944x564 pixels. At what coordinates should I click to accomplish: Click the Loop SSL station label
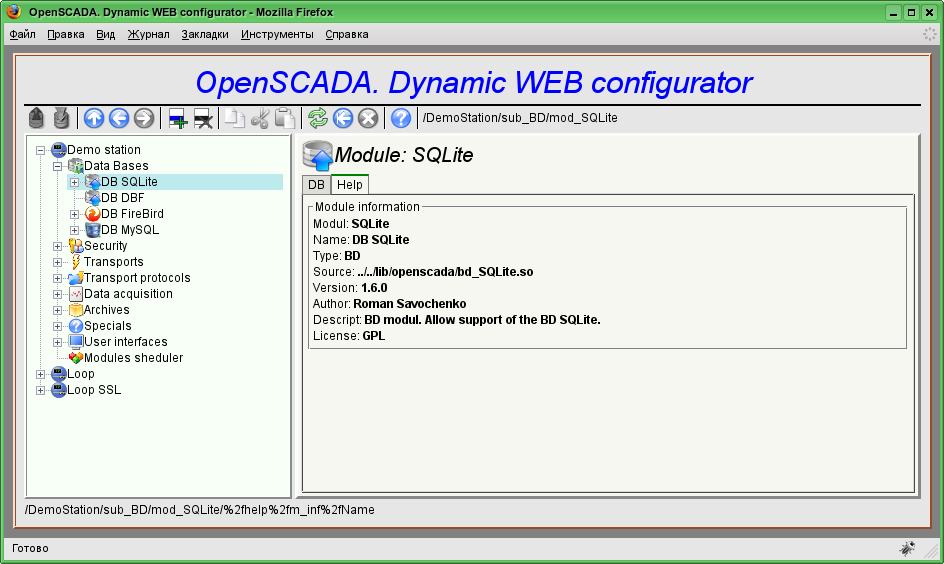tap(94, 390)
